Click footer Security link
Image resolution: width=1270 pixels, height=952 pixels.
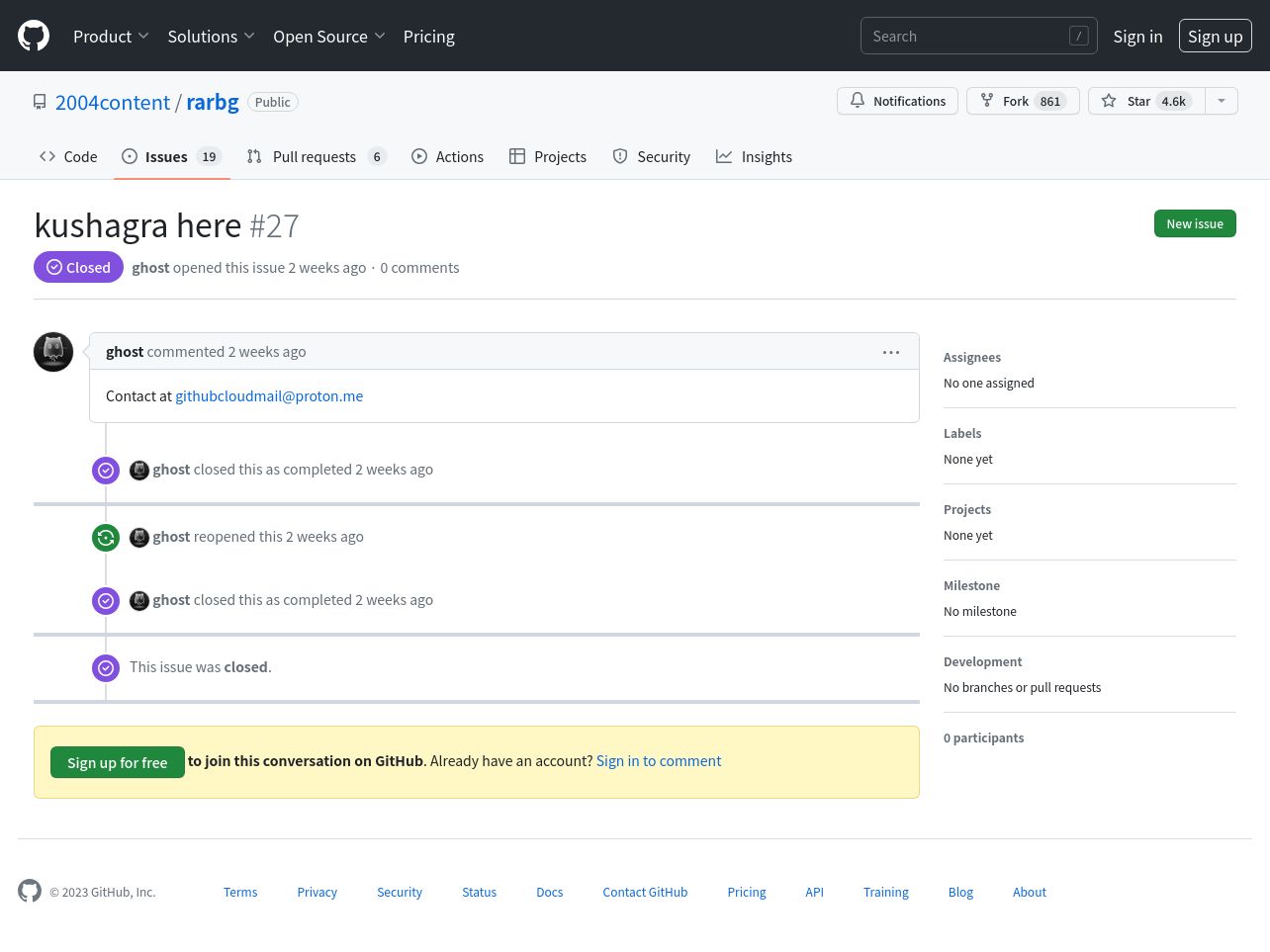(400, 892)
